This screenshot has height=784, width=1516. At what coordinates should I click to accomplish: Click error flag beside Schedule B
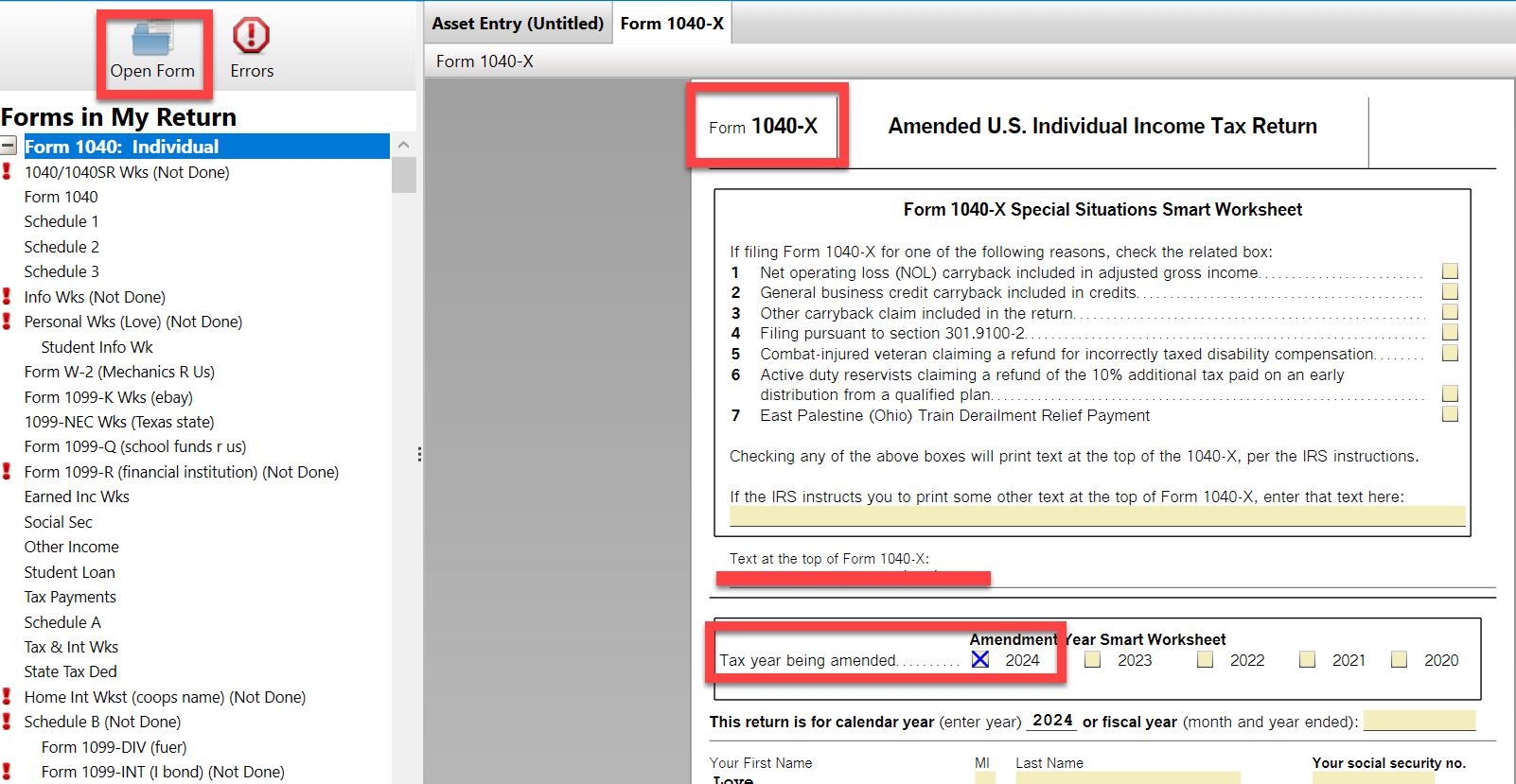click(x=7, y=722)
